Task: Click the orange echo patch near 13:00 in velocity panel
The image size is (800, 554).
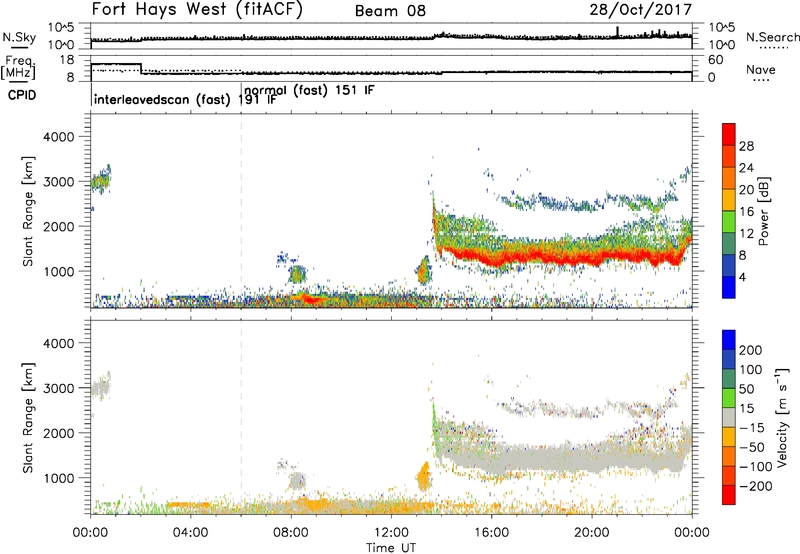Action: [423, 477]
